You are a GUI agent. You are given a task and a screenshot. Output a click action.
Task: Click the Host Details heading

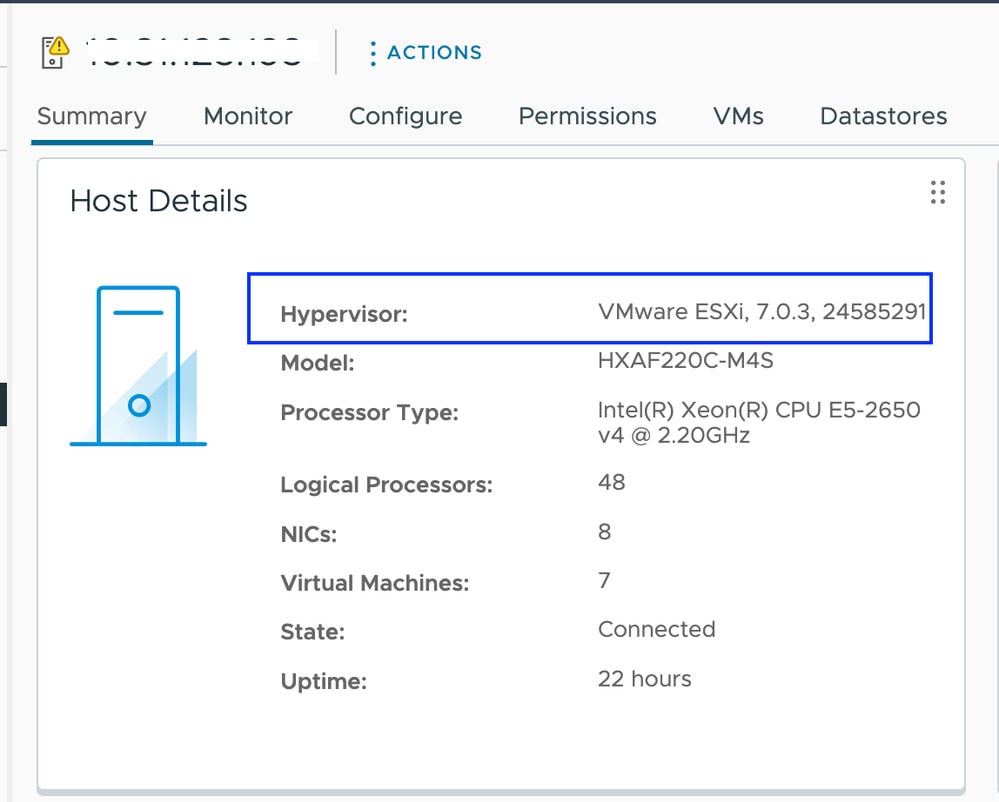click(x=159, y=201)
